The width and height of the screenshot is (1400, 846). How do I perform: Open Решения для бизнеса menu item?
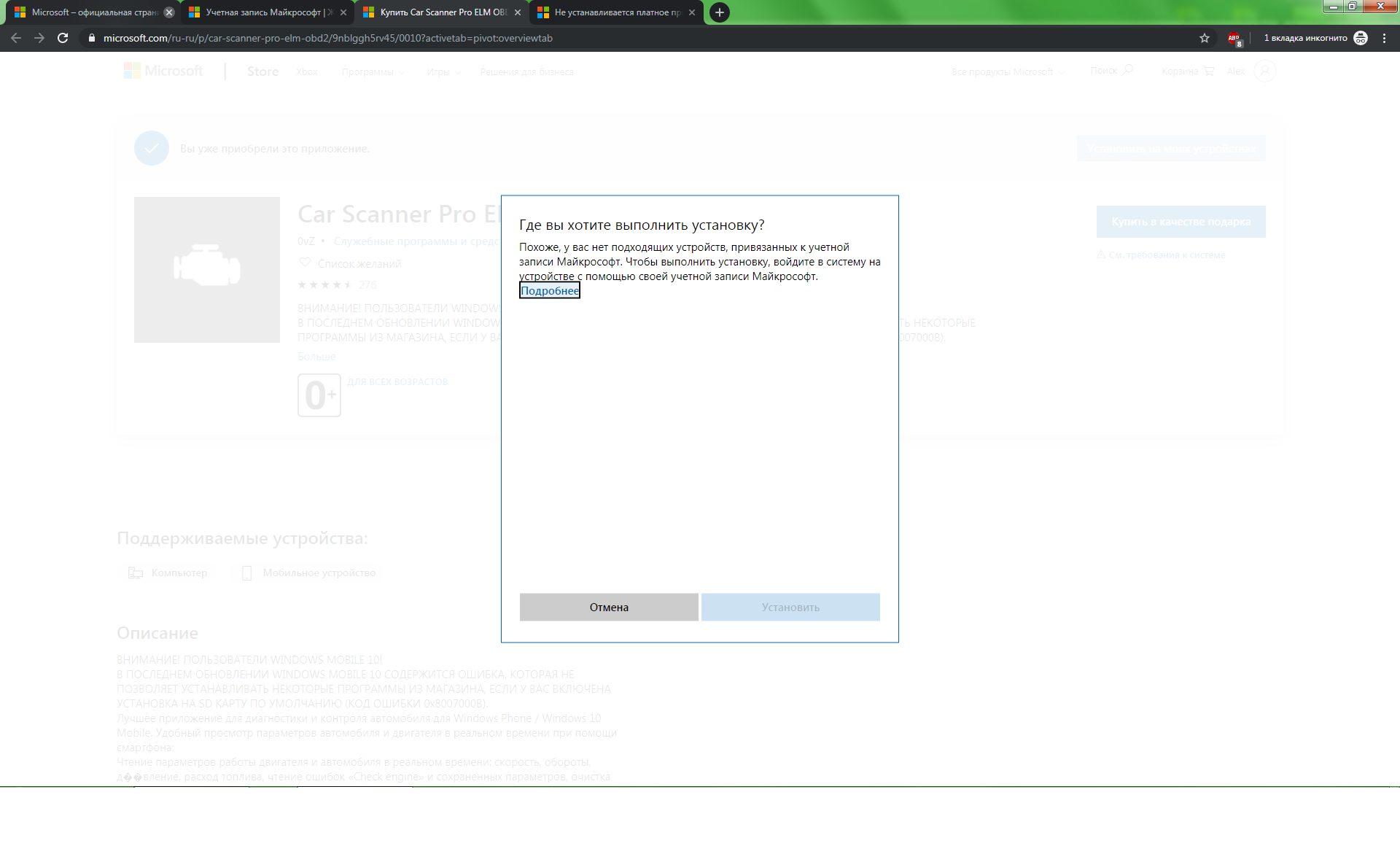click(x=526, y=71)
